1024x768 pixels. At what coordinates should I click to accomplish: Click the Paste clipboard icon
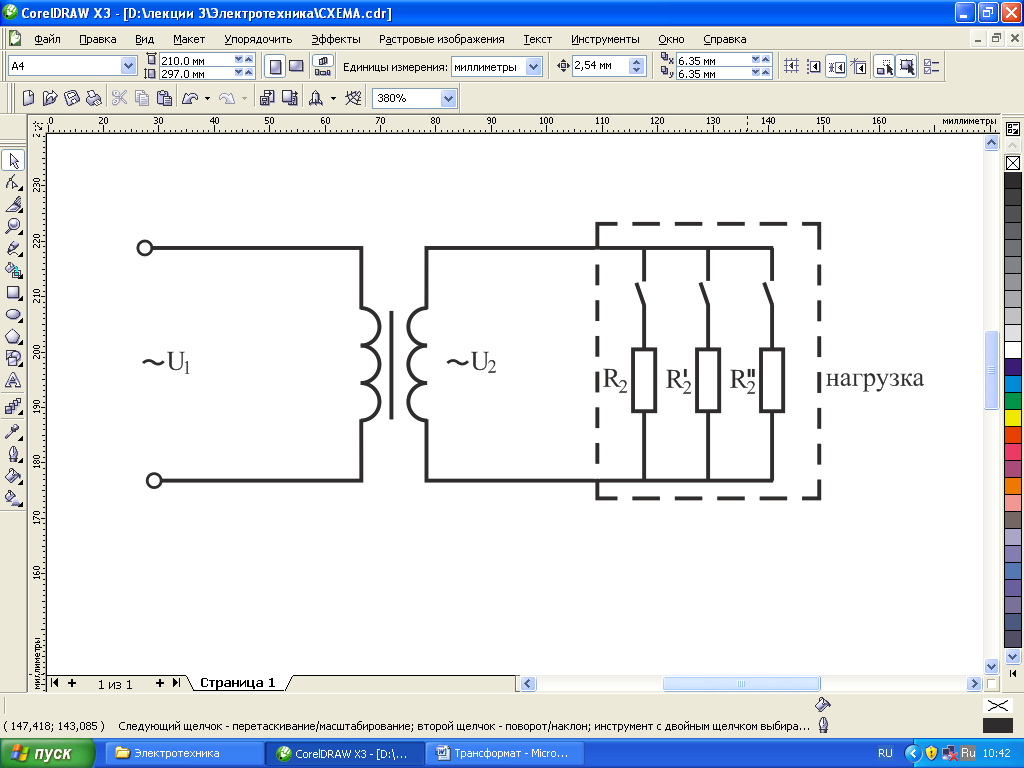pyautogui.click(x=165, y=98)
